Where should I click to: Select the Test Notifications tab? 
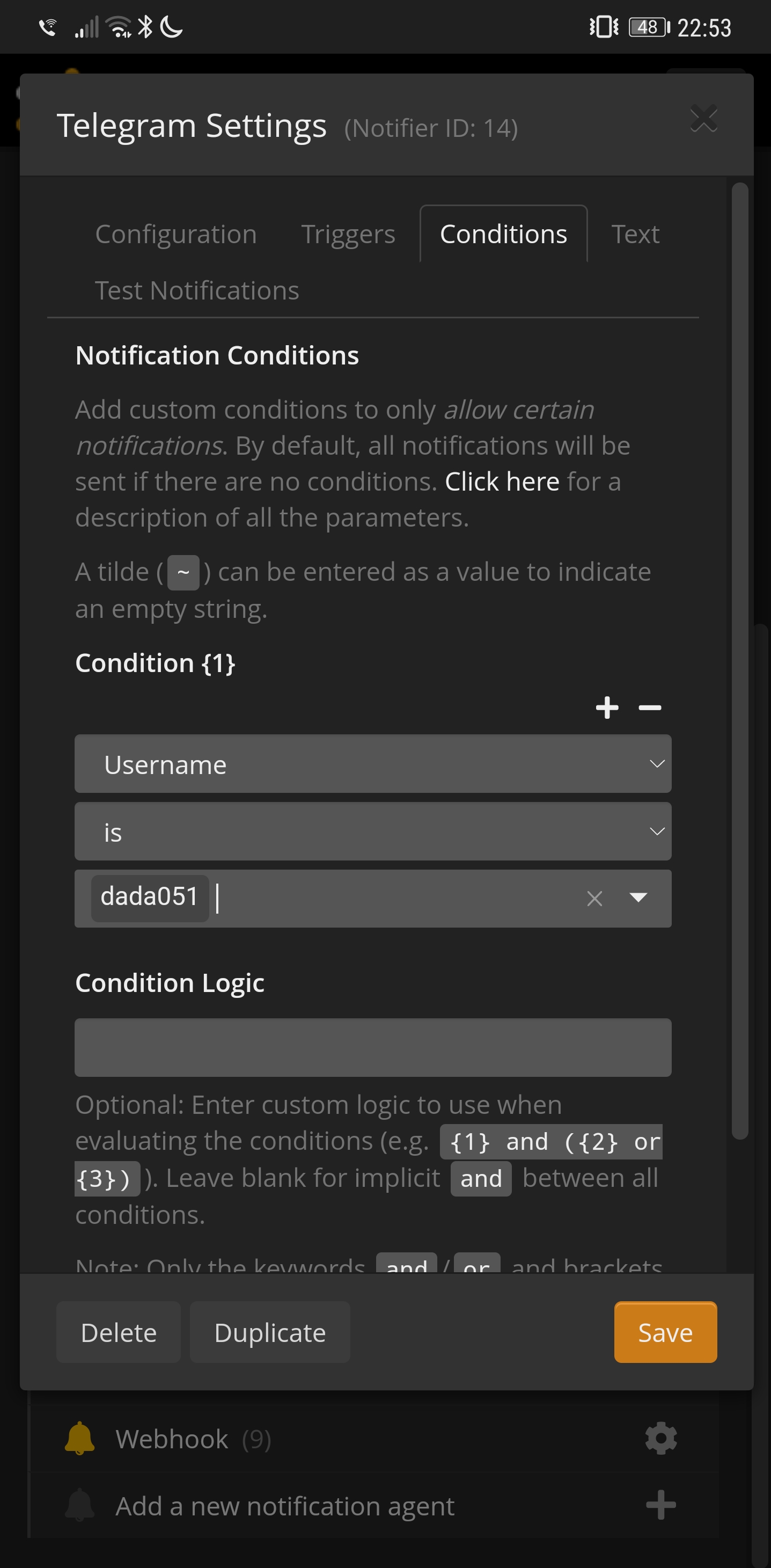pyautogui.click(x=196, y=290)
